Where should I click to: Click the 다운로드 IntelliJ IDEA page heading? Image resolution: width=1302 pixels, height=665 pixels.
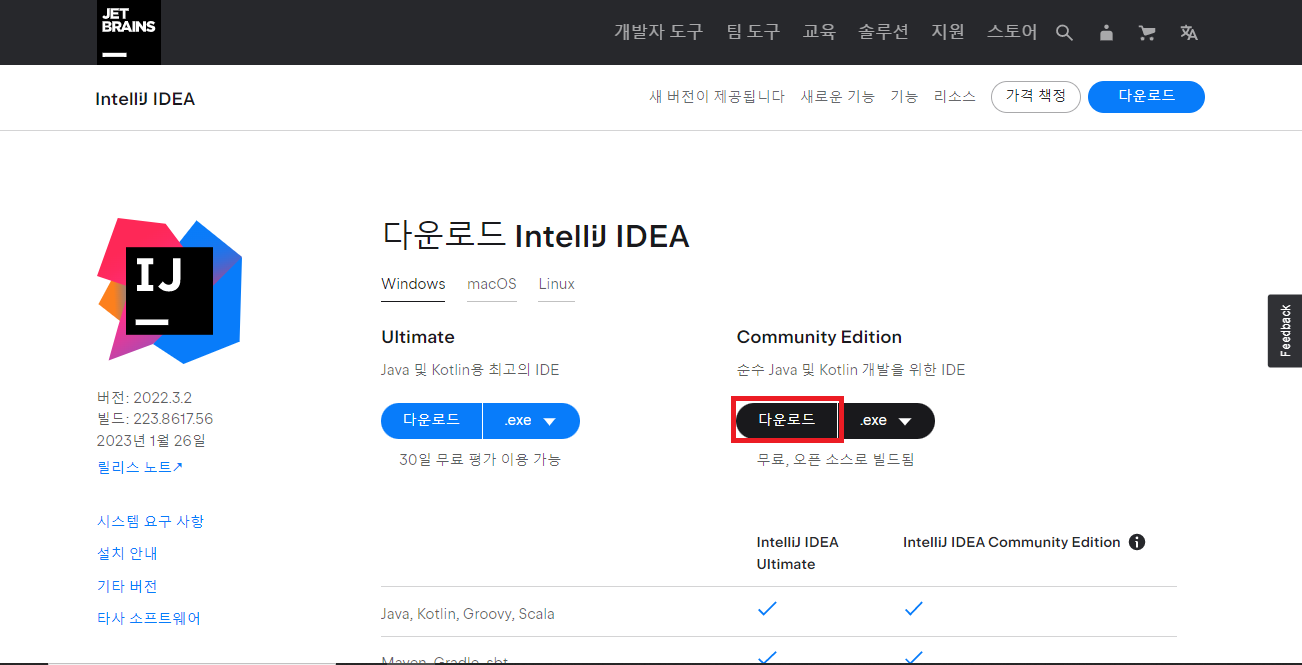pyautogui.click(x=535, y=236)
